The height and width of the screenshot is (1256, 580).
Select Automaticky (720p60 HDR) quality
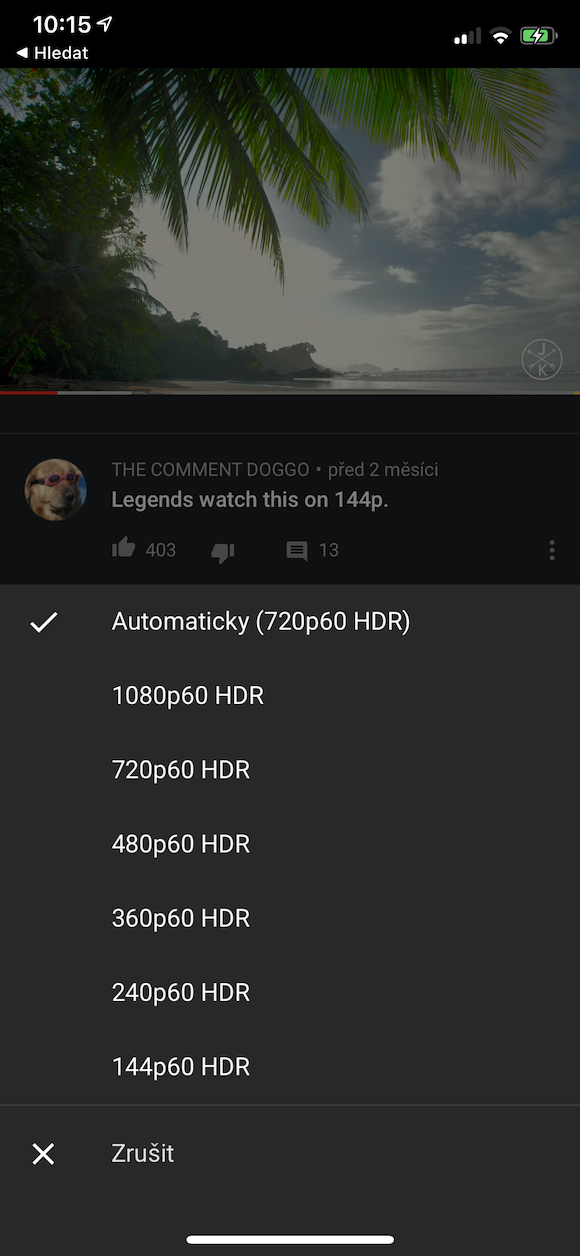[x=290, y=622]
